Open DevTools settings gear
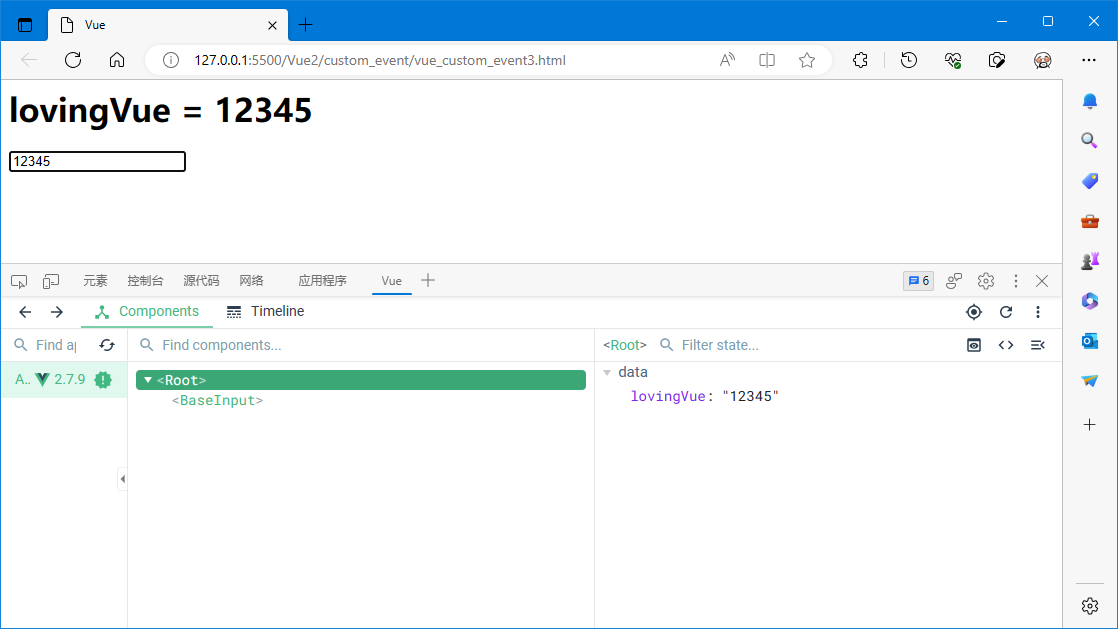The image size is (1118, 629). pos(986,281)
